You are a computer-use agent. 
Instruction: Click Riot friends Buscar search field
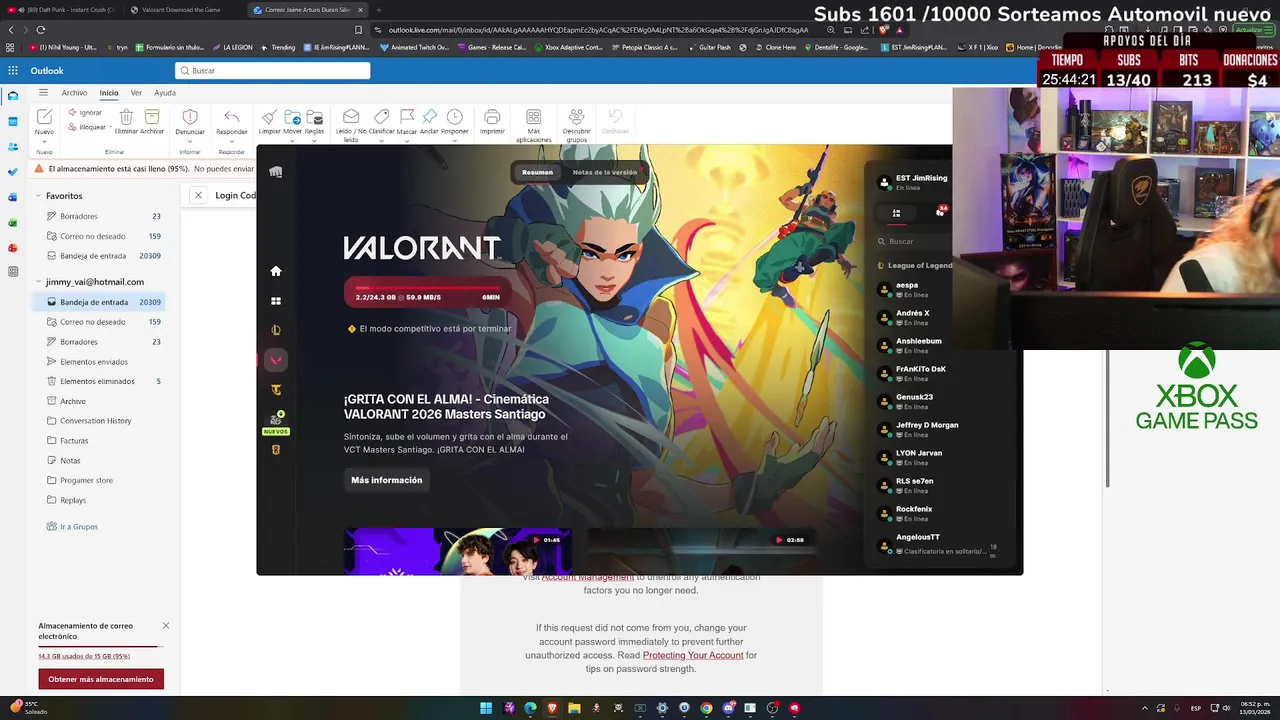[913, 241]
